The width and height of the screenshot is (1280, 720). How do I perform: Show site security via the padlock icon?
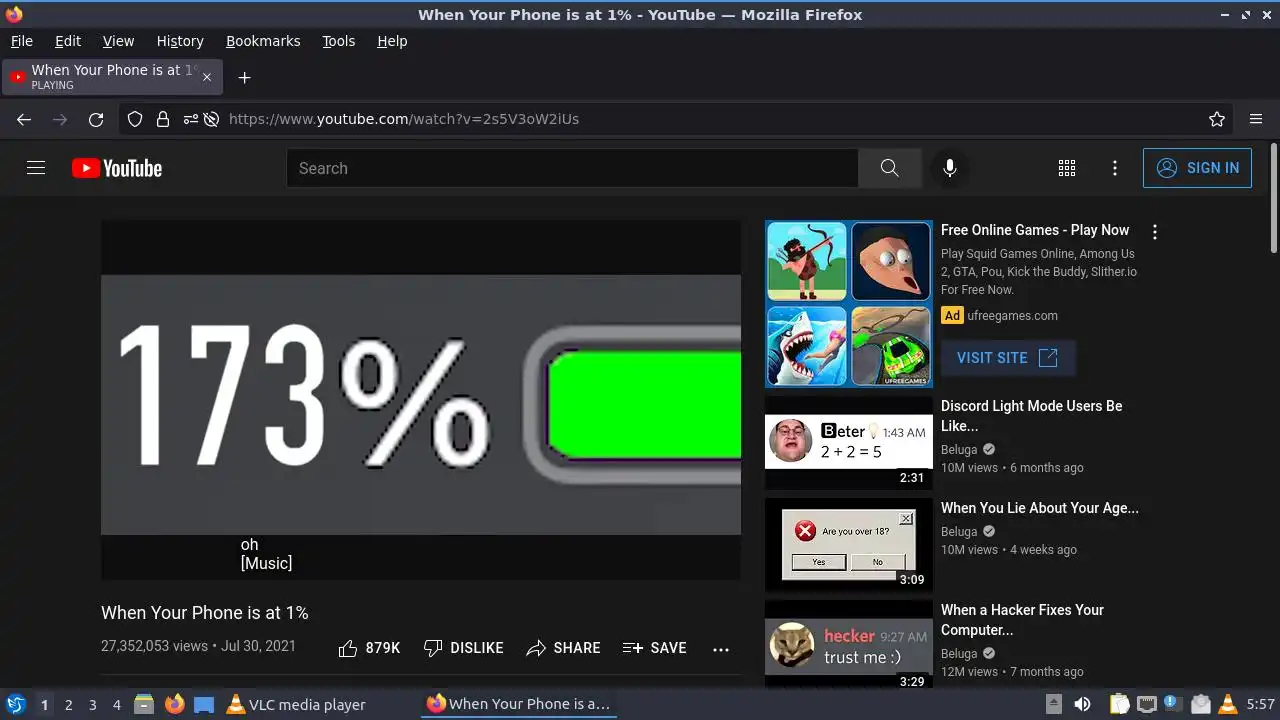coord(163,119)
